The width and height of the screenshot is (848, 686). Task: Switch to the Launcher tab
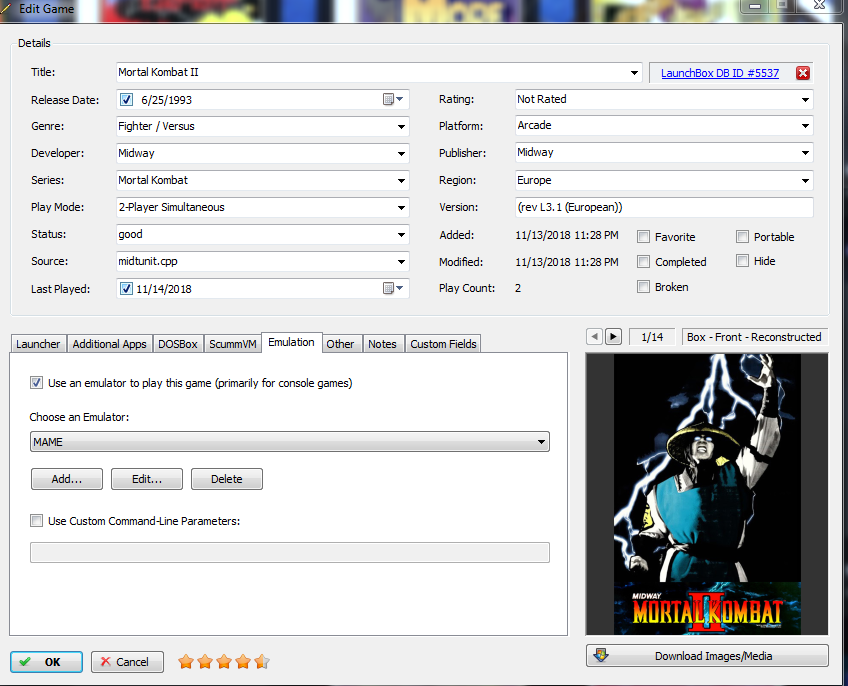coord(38,344)
